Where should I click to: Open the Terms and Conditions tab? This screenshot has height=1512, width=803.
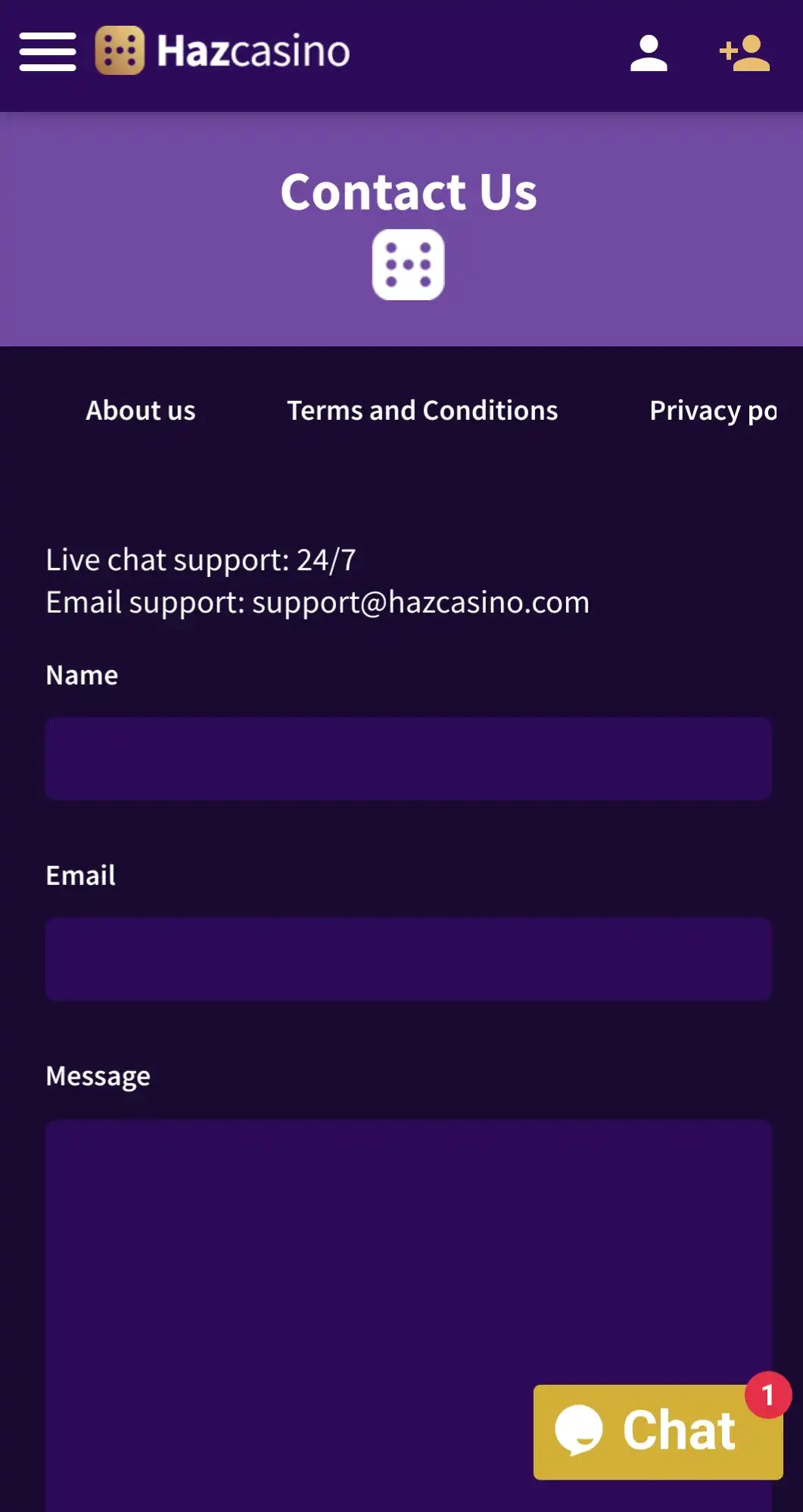click(422, 411)
